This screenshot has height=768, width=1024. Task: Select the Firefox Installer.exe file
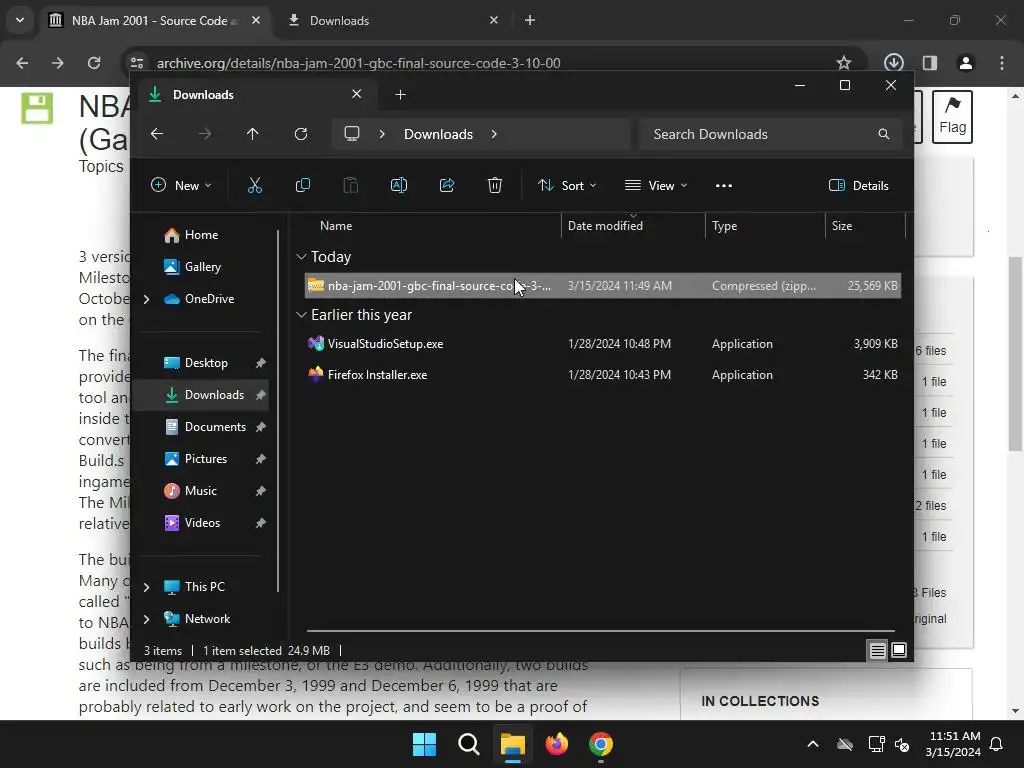(x=603, y=375)
